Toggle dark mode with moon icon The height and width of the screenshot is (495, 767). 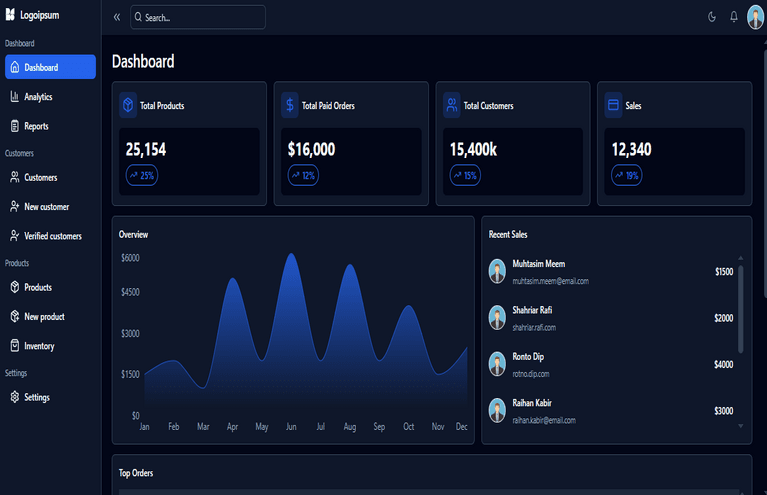point(712,17)
